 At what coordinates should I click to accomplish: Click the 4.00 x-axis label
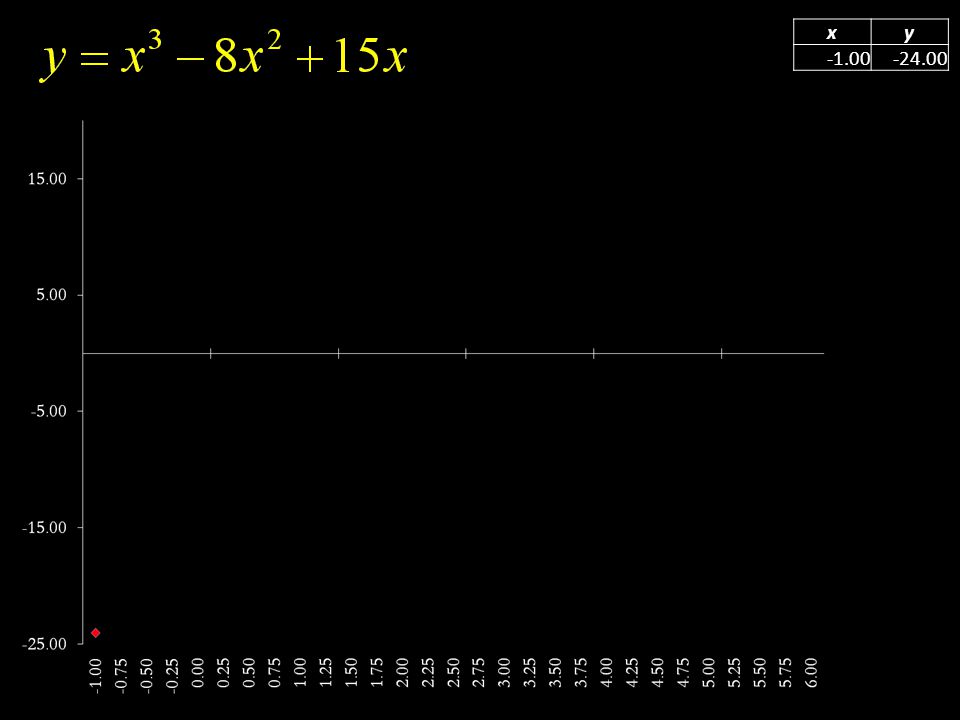[607, 672]
